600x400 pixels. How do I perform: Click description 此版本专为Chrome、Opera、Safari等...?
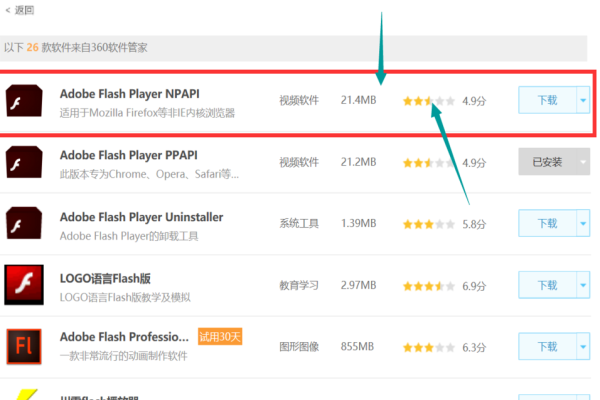click(149, 175)
